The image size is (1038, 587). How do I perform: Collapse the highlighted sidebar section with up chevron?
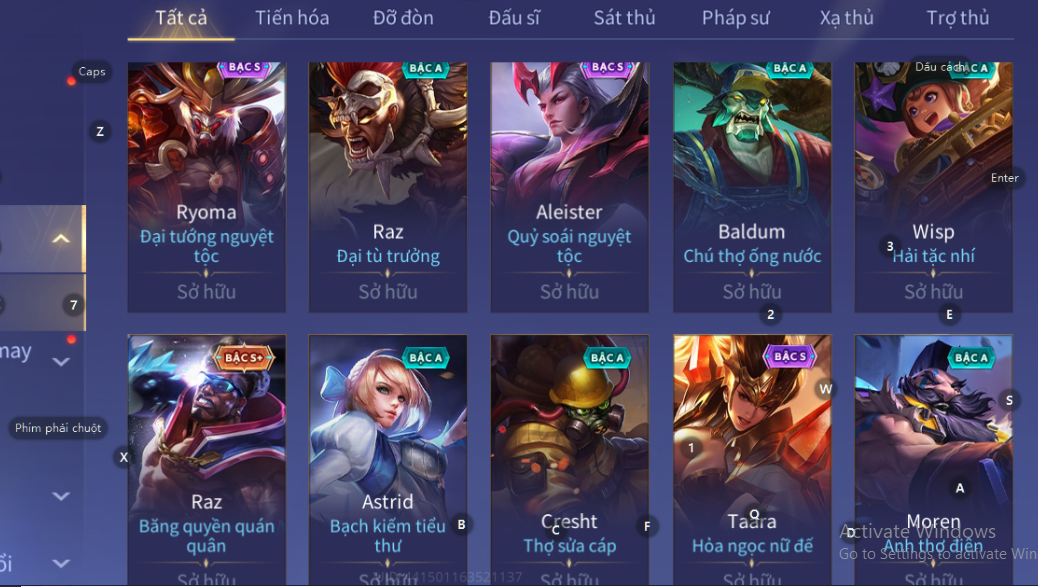pos(61,238)
